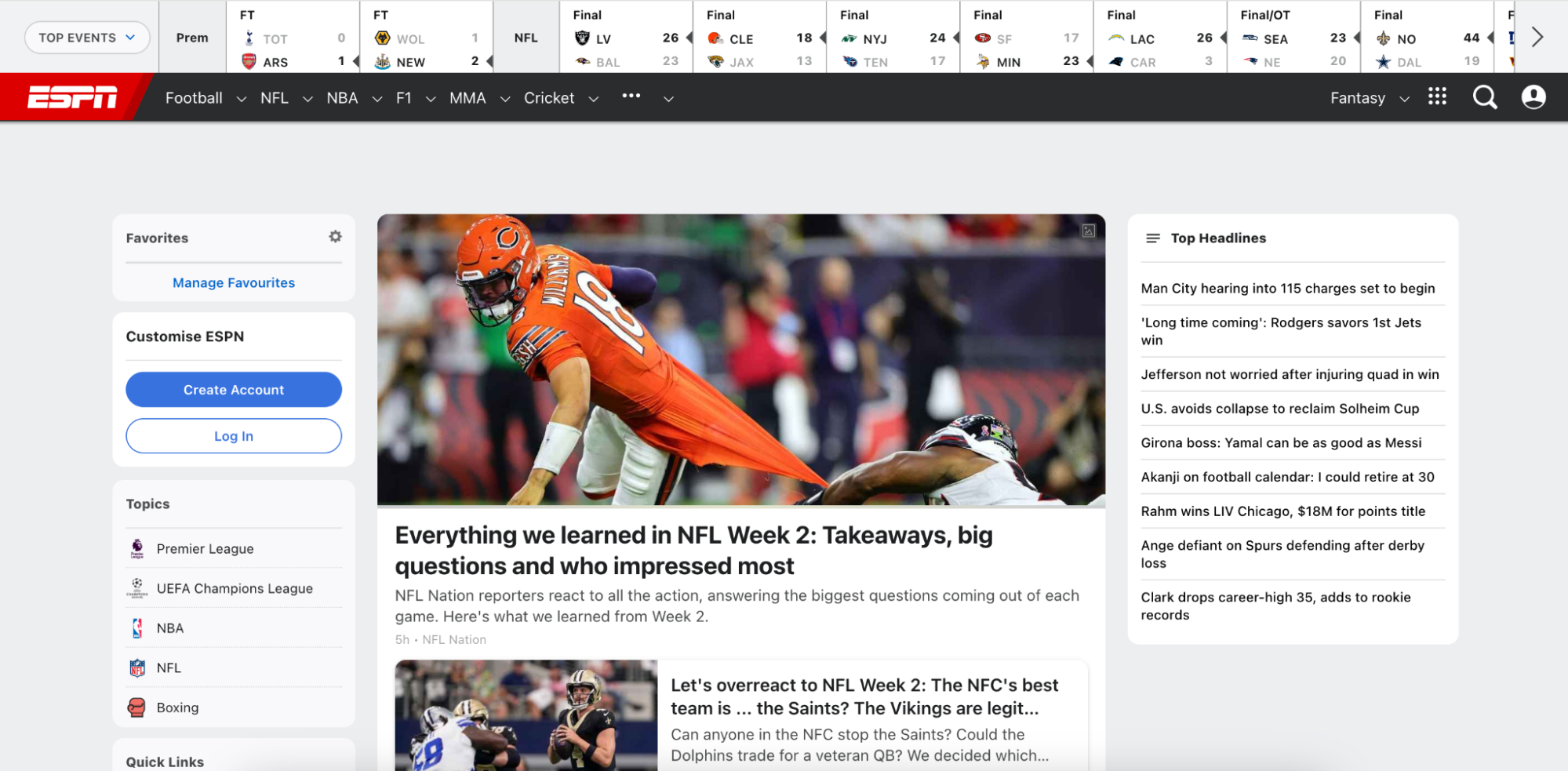Open Akanji football calendar headline

coord(1287,477)
